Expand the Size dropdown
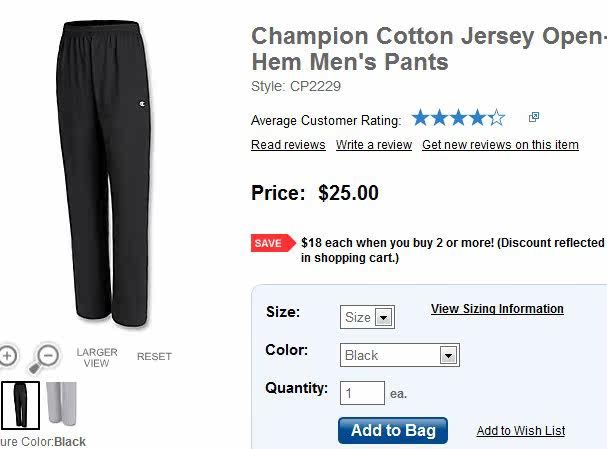 point(367,317)
